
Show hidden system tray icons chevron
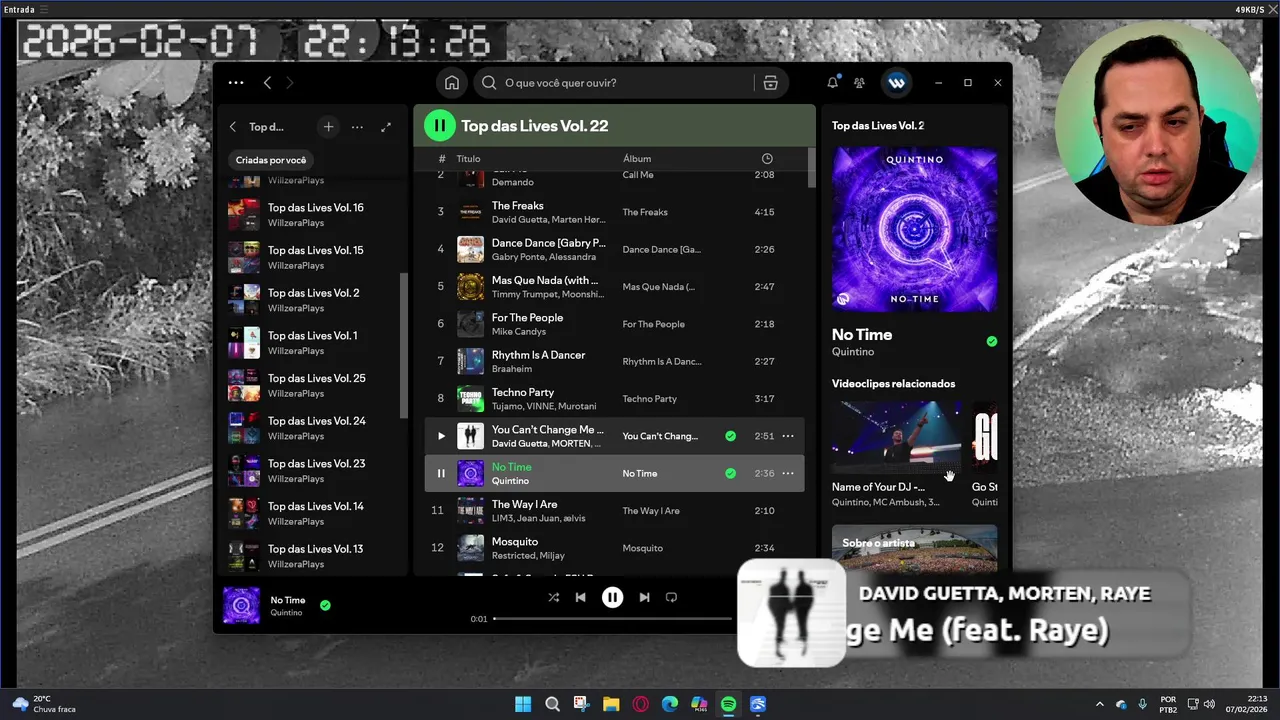pos(1100,704)
